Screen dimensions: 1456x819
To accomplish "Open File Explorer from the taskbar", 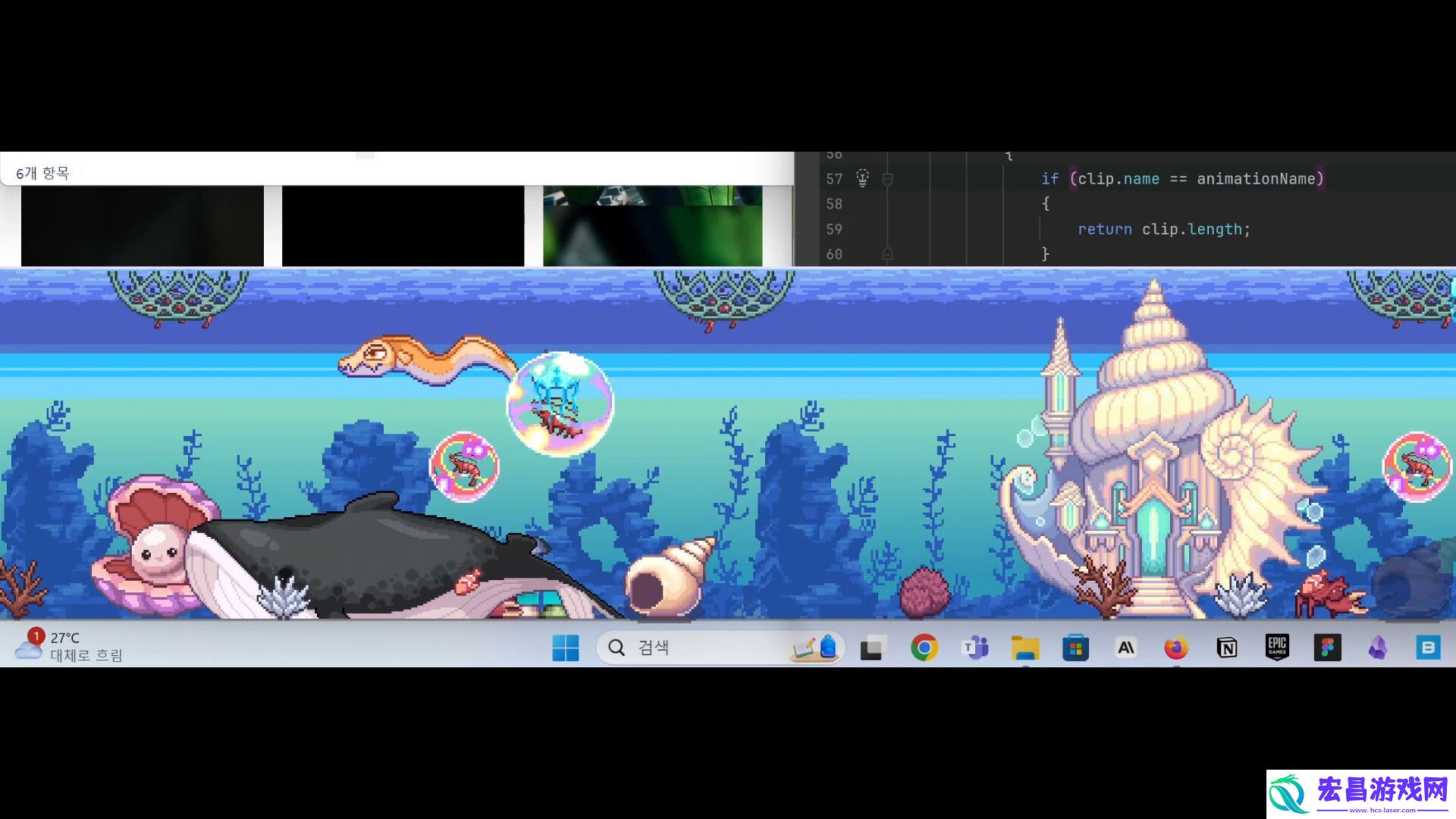I will point(1025,648).
